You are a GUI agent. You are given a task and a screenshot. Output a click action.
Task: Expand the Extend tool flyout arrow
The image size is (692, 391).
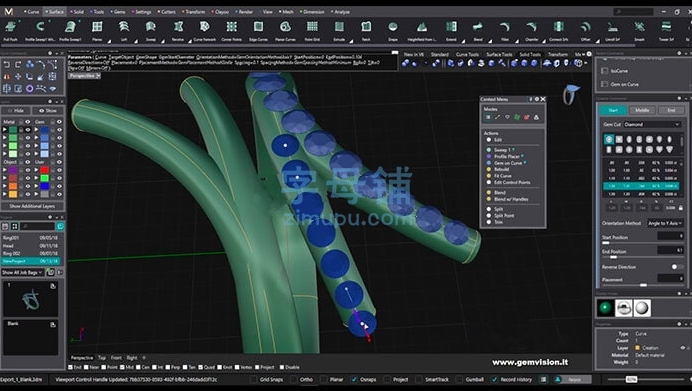(x=463, y=41)
